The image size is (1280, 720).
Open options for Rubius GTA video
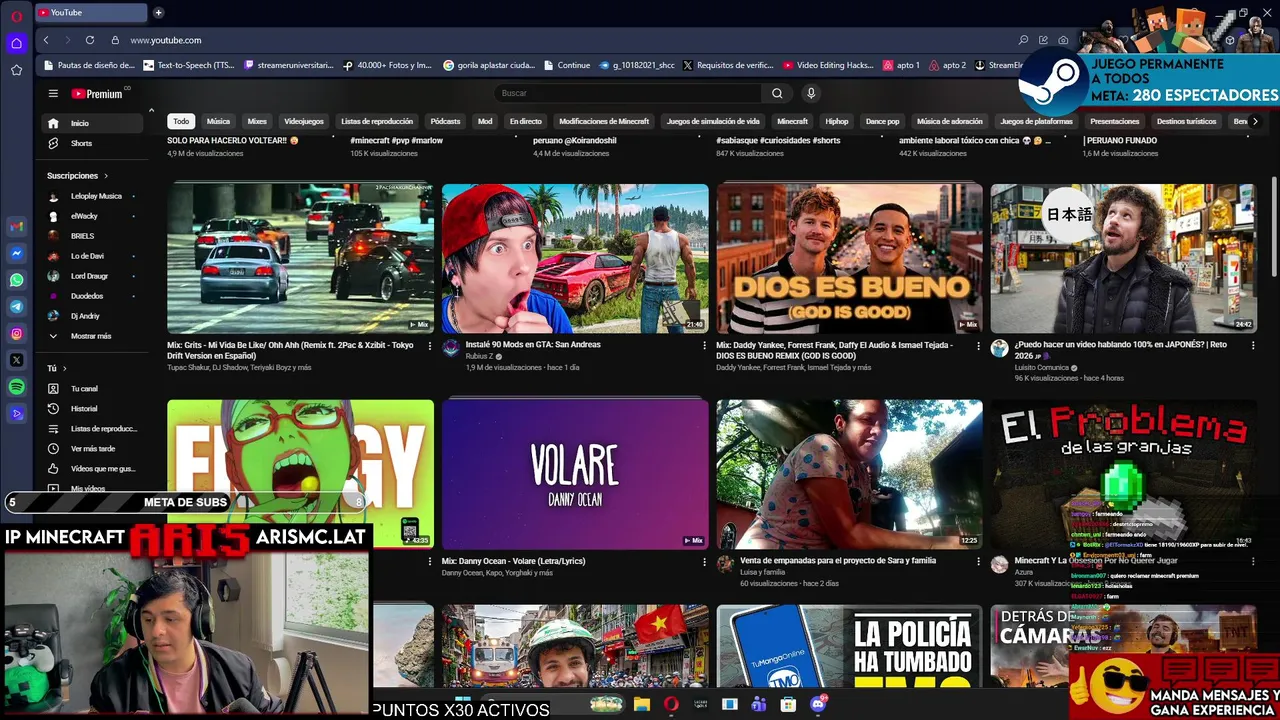(x=705, y=346)
